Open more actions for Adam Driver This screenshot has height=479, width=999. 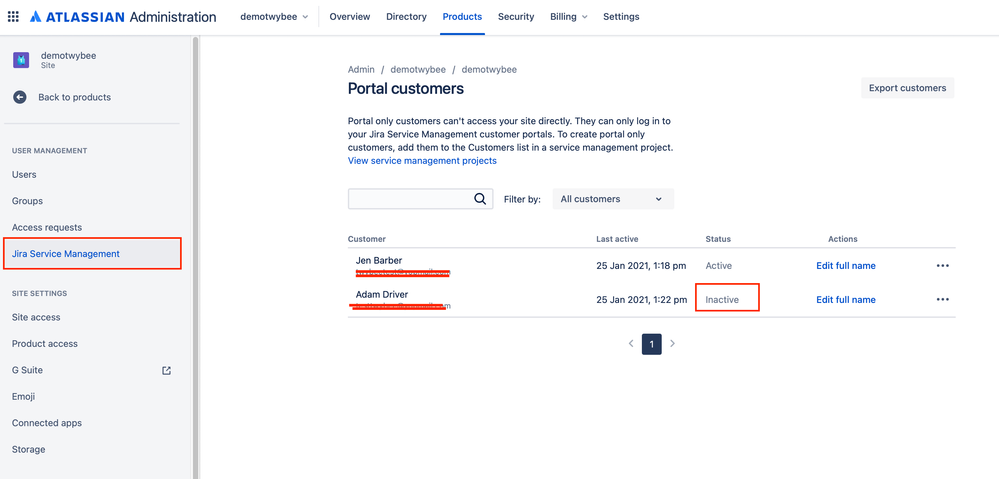pos(943,299)
